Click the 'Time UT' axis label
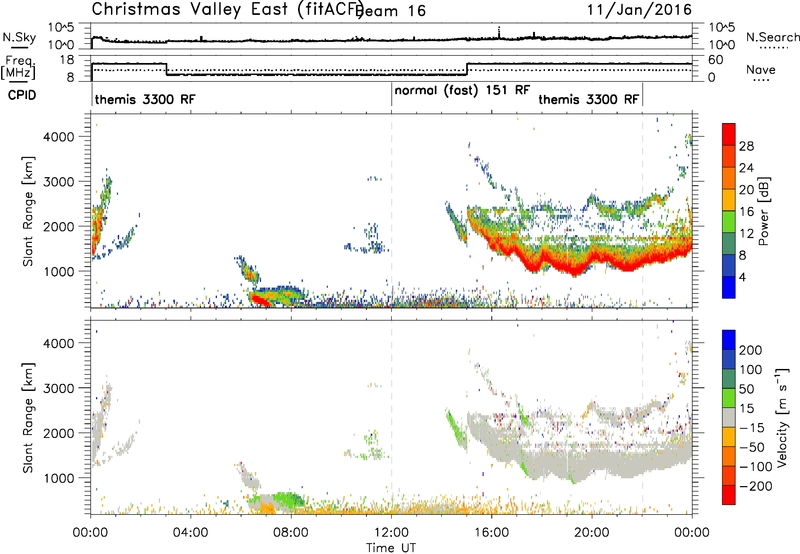 pos(391,548)
